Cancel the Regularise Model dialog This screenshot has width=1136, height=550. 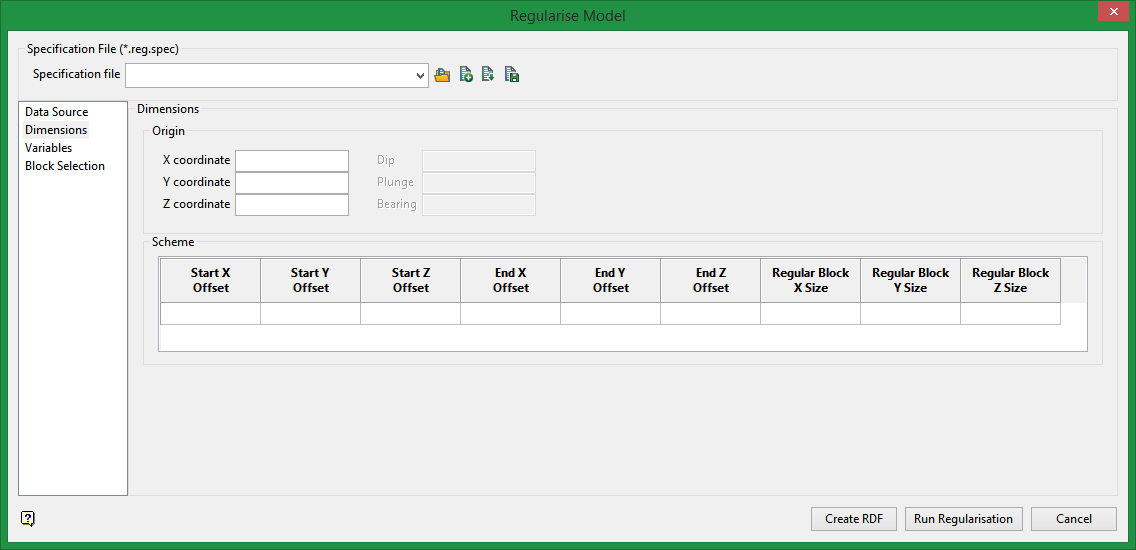point(1074,519)
